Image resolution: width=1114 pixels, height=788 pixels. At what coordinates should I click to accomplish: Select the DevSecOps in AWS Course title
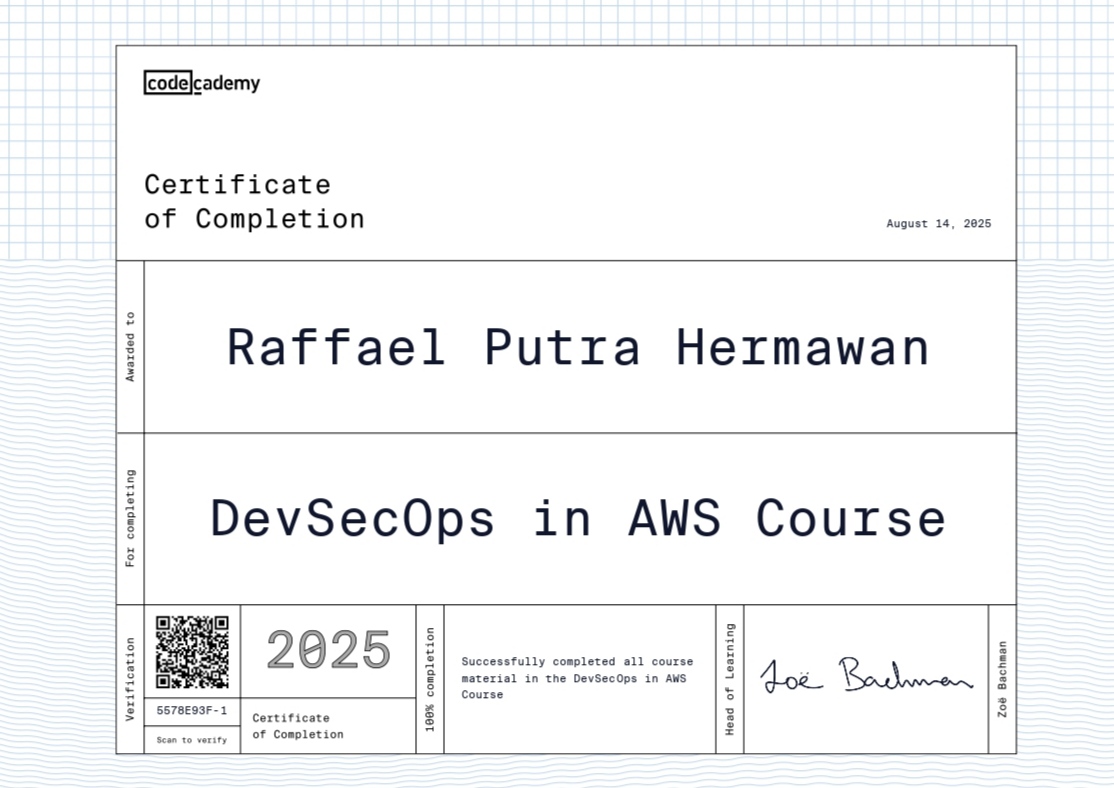pos(576,518)
